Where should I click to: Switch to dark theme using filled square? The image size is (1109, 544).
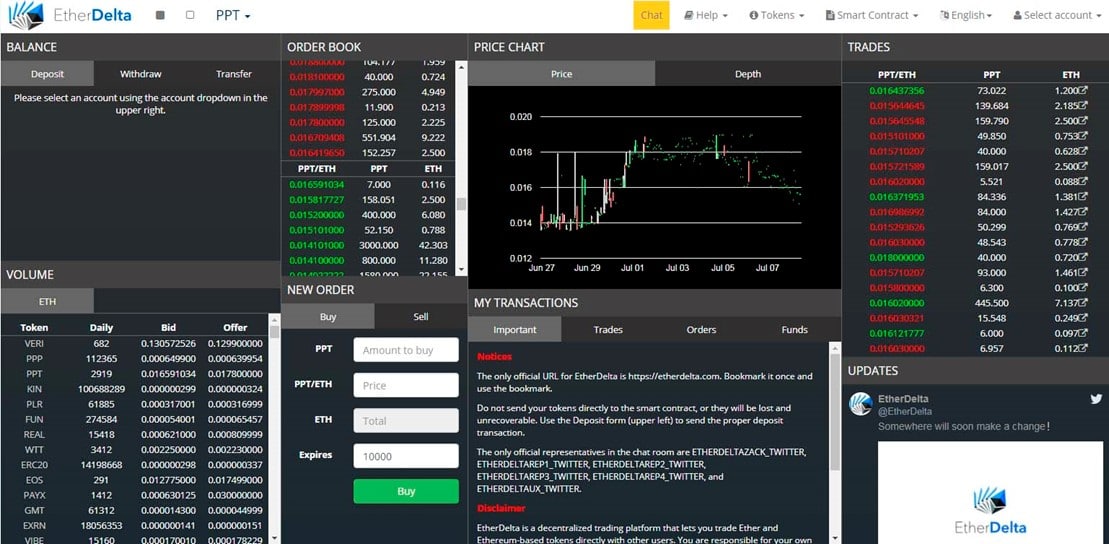[160, 15]
